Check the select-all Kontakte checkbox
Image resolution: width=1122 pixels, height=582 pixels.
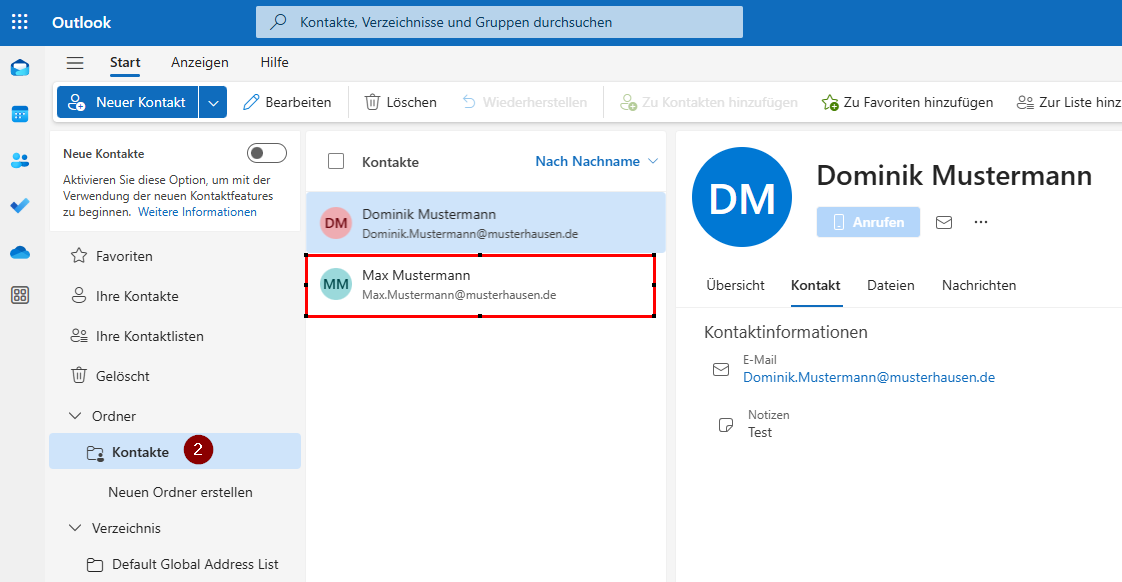pos(336,161)
